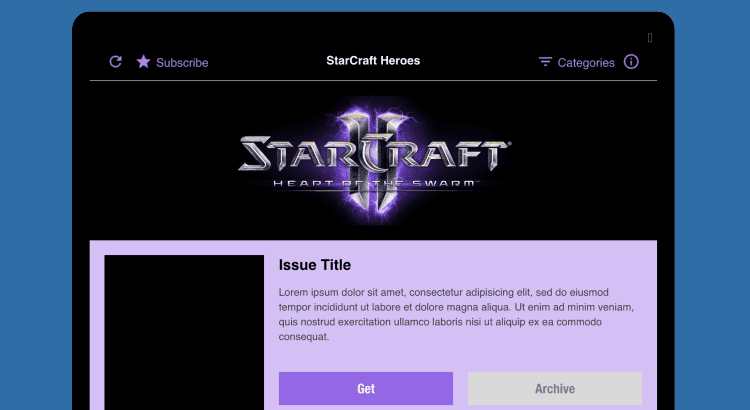The image size is (750, 410).
Task: Open the Subscribe link
Action: point(182,63)
